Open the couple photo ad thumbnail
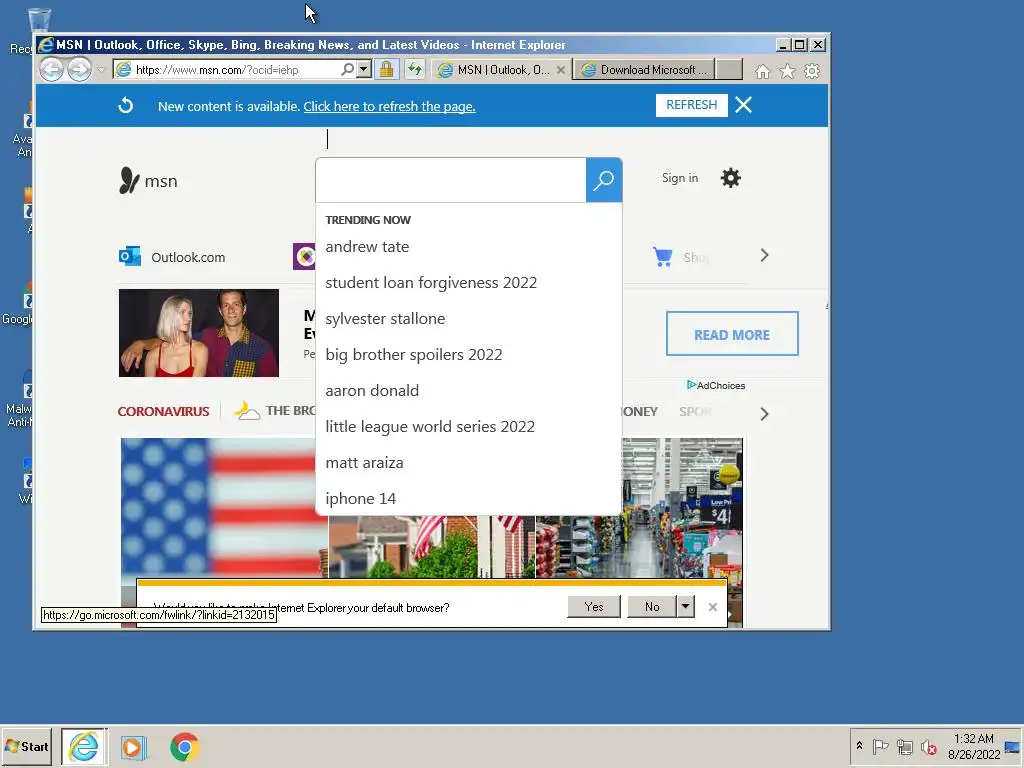 click(199, 333)
